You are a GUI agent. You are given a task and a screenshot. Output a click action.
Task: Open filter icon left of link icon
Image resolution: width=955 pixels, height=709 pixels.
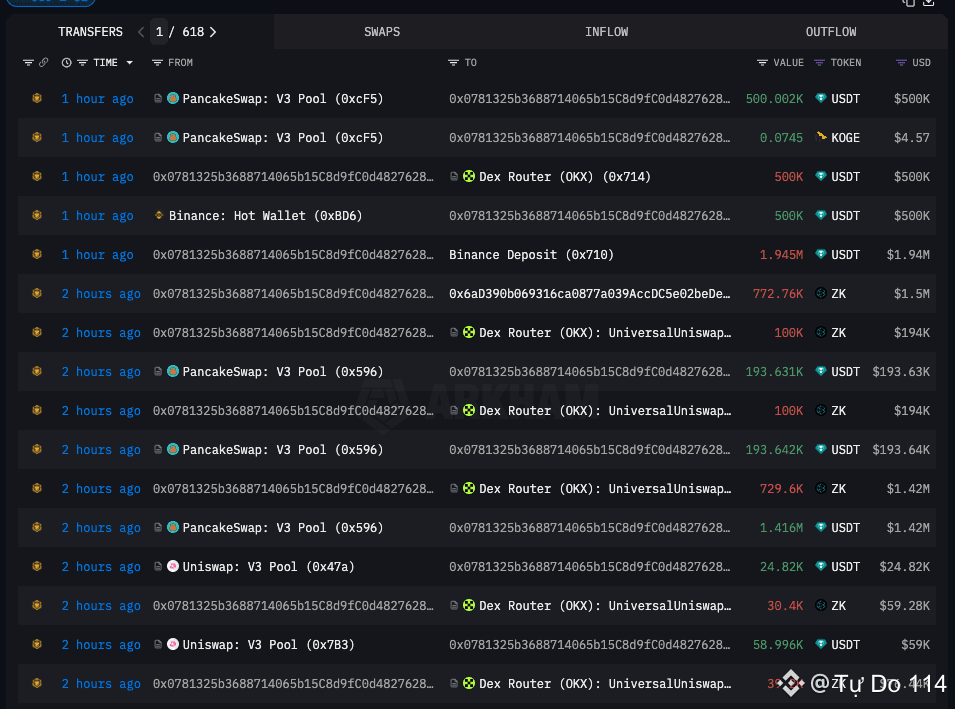(28, 63)
